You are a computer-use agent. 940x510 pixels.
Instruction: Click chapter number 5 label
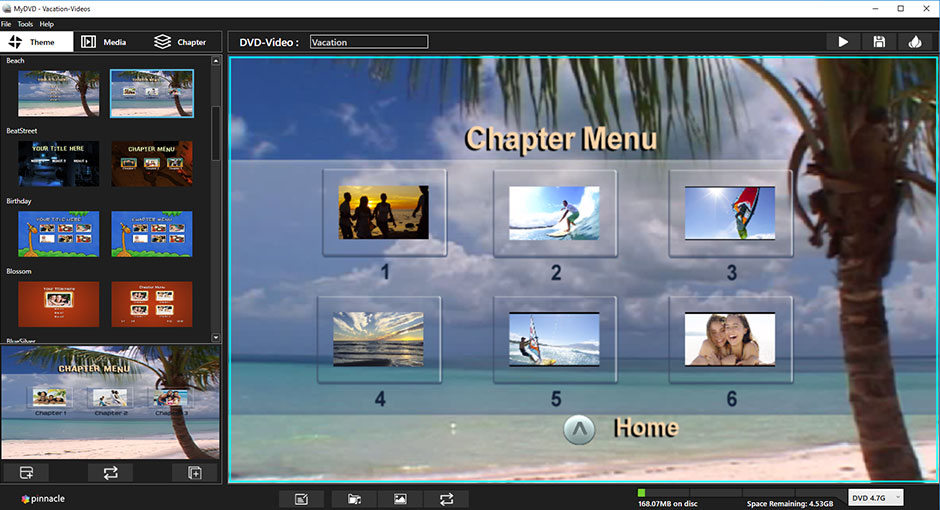[556, 399]
